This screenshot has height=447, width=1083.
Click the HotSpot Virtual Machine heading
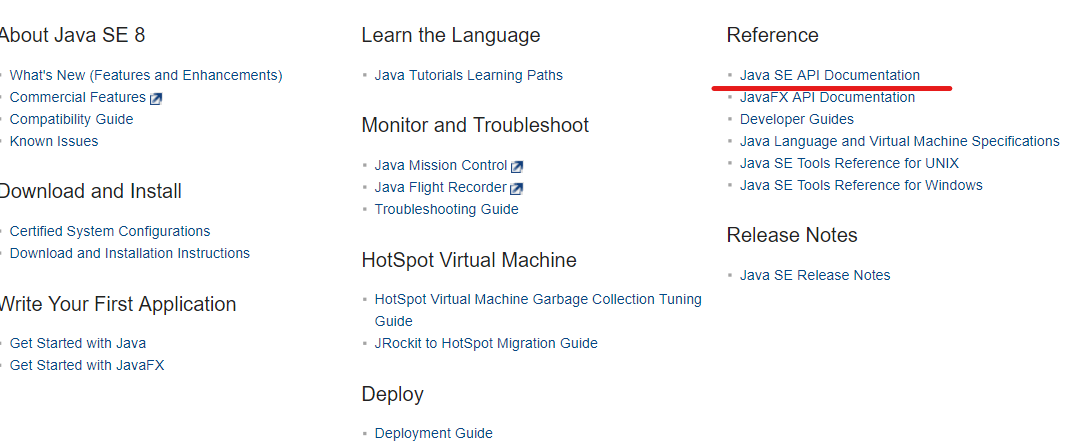469,260
